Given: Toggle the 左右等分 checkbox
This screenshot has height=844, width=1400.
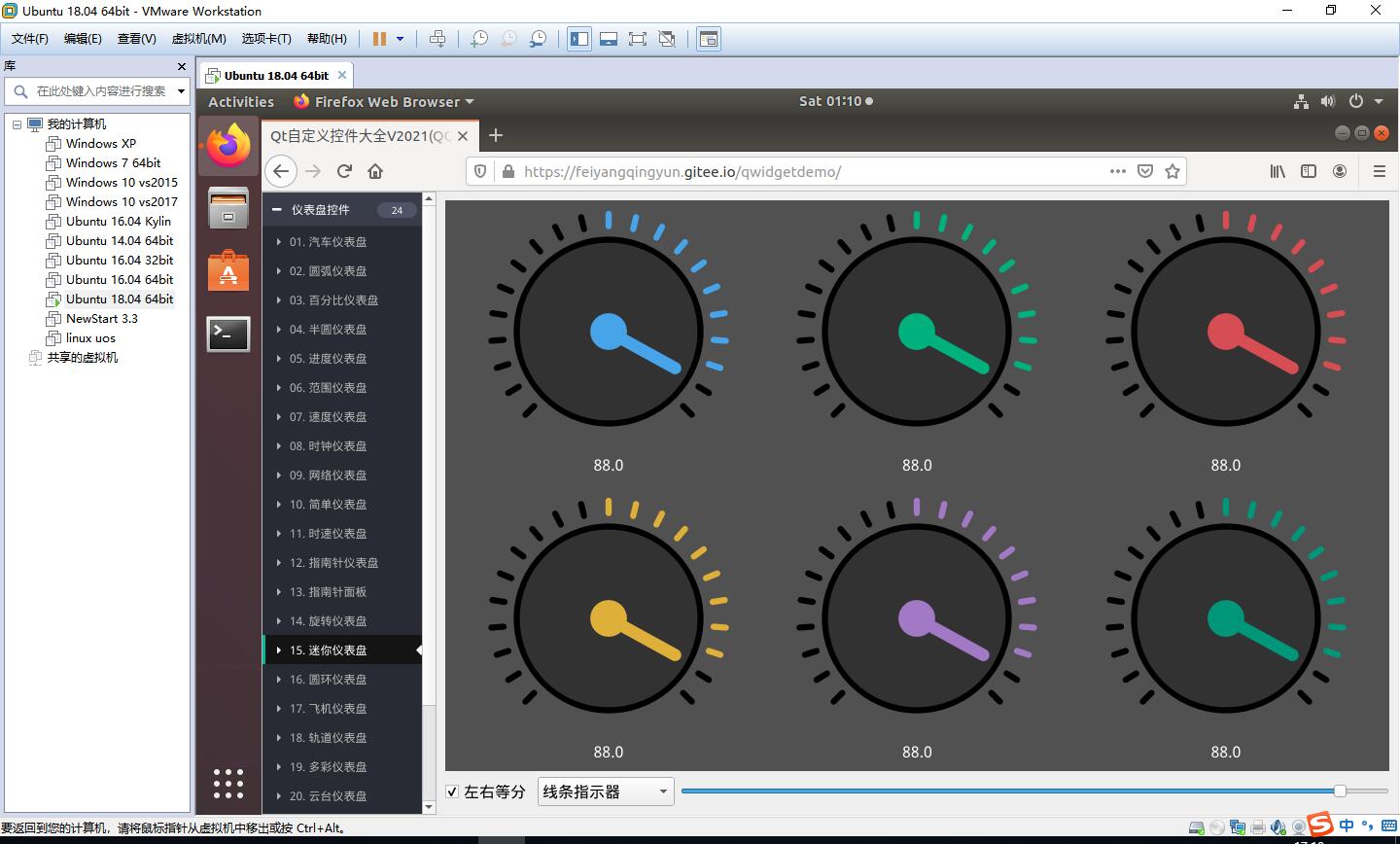Looking at the screenshot, I should click(452, 791).
